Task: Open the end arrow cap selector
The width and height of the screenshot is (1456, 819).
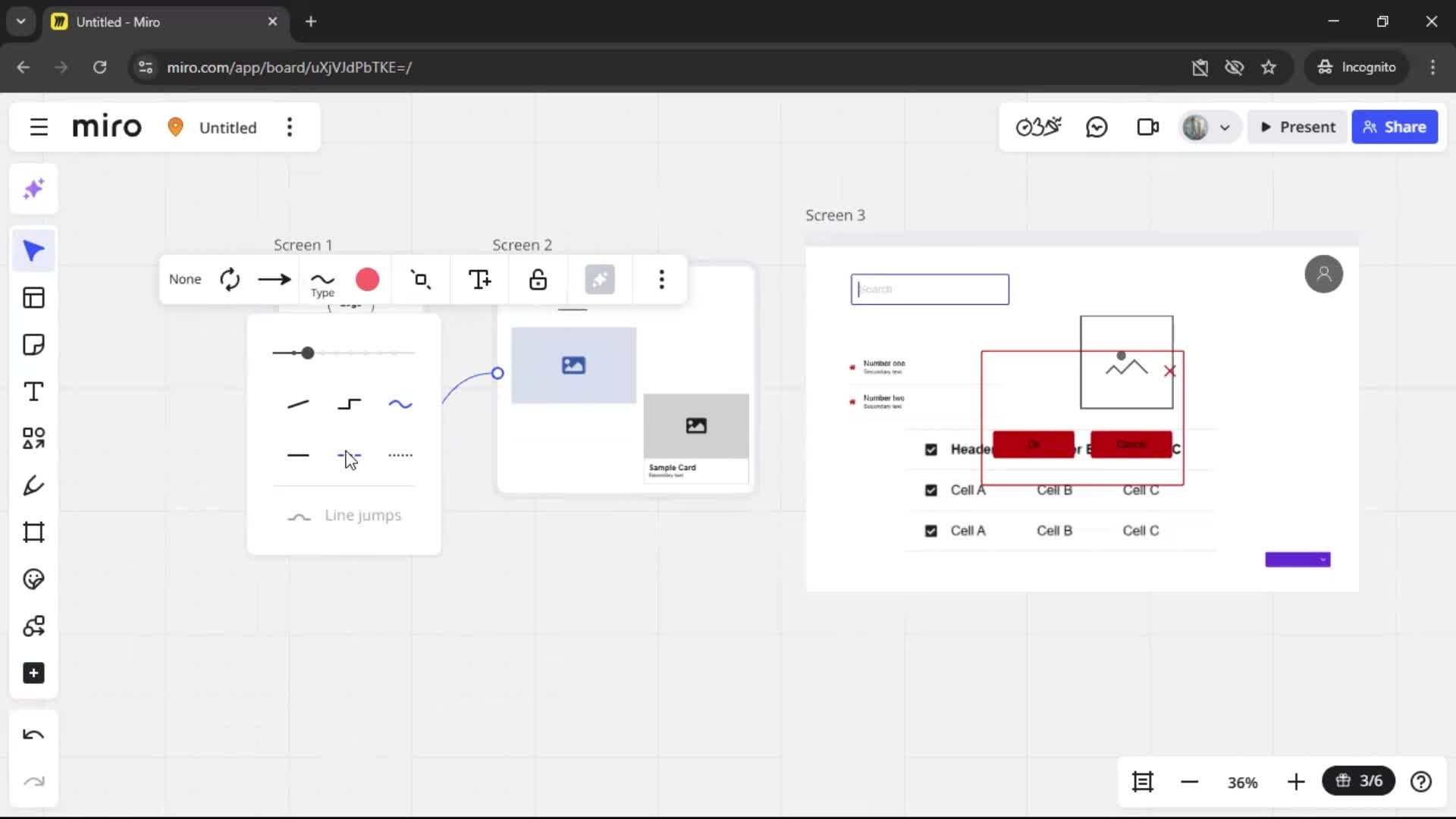Action: click(274, 279)
